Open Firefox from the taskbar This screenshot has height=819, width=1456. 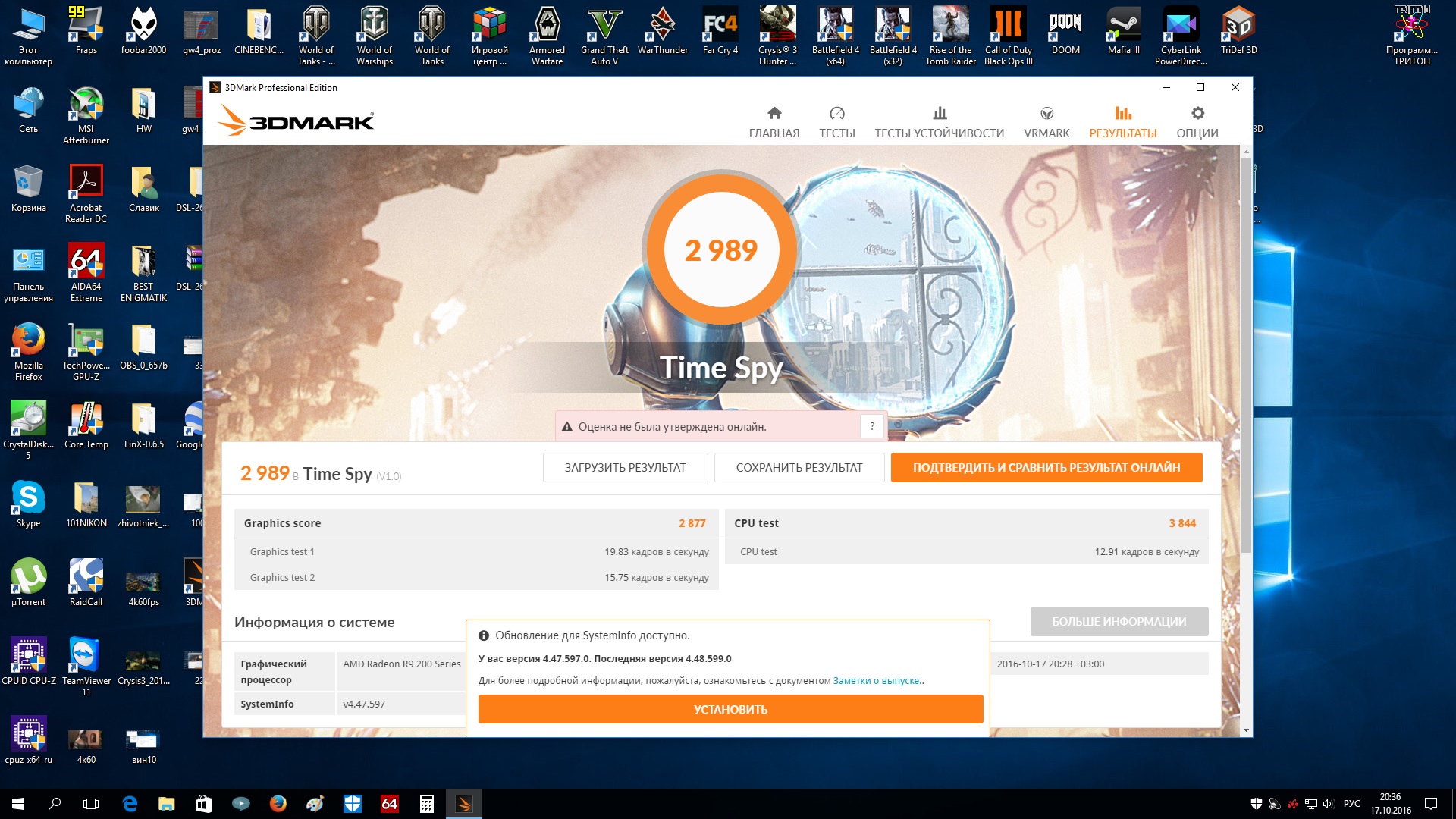(x=278, y=804)
